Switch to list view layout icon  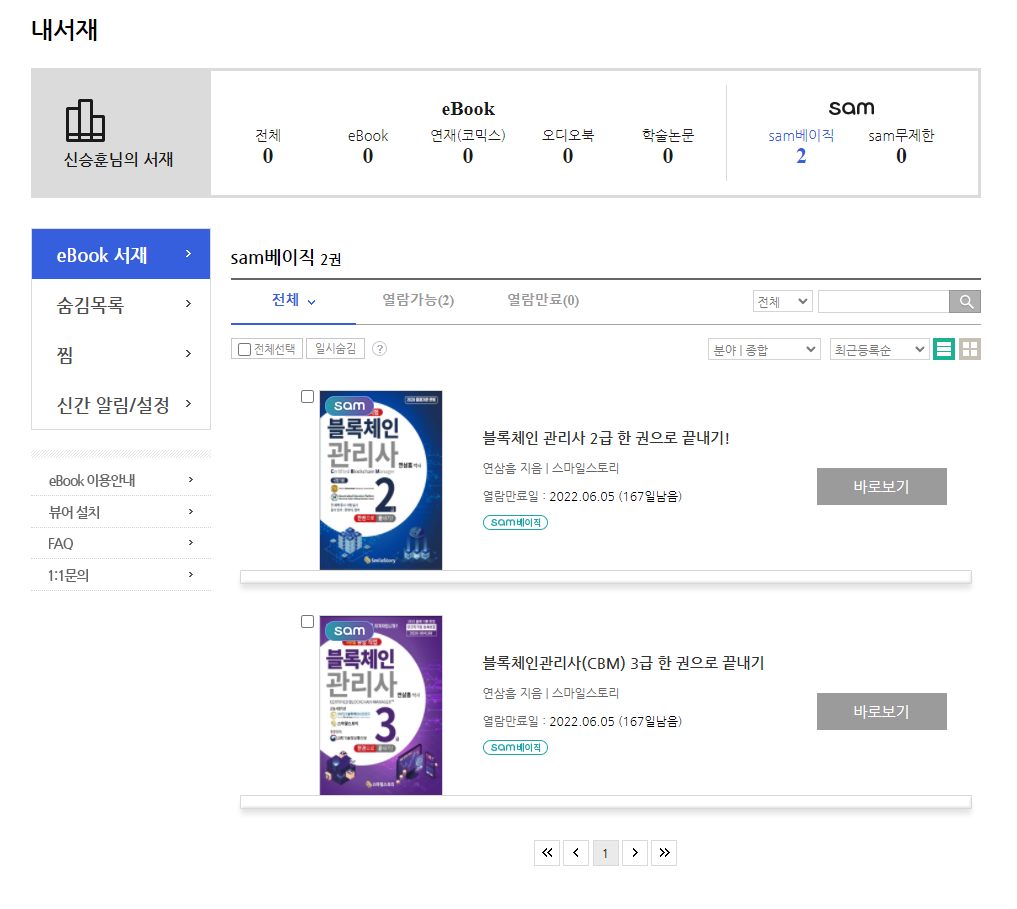coord(944,349)
